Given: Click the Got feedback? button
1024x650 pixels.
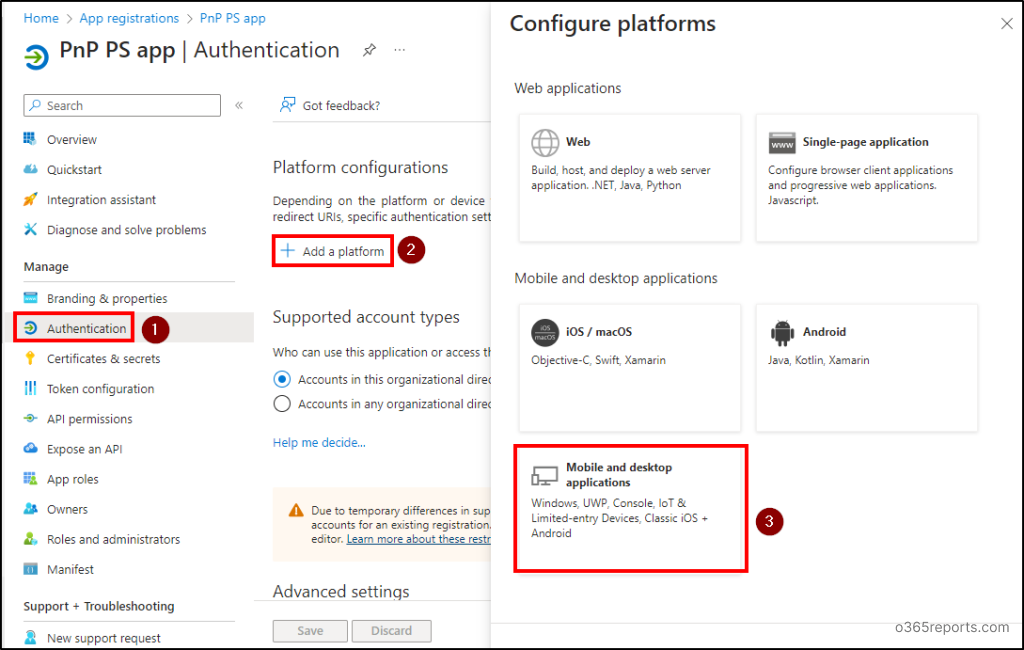Looking at the screenshot, I should (330, 105).
